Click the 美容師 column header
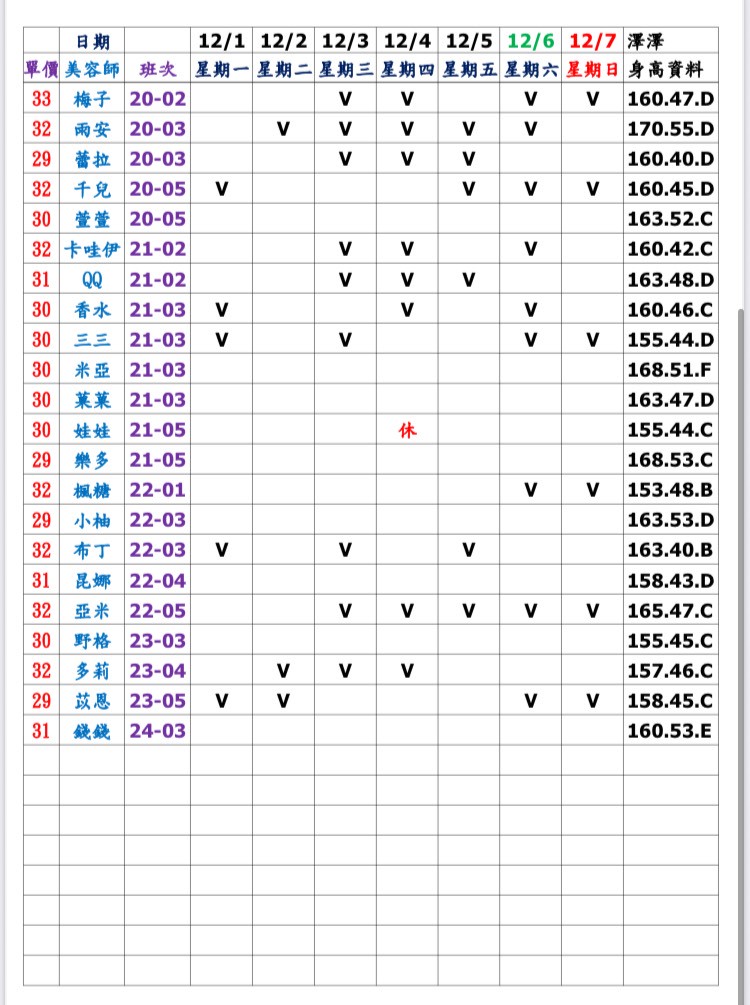 pos(92,70)
